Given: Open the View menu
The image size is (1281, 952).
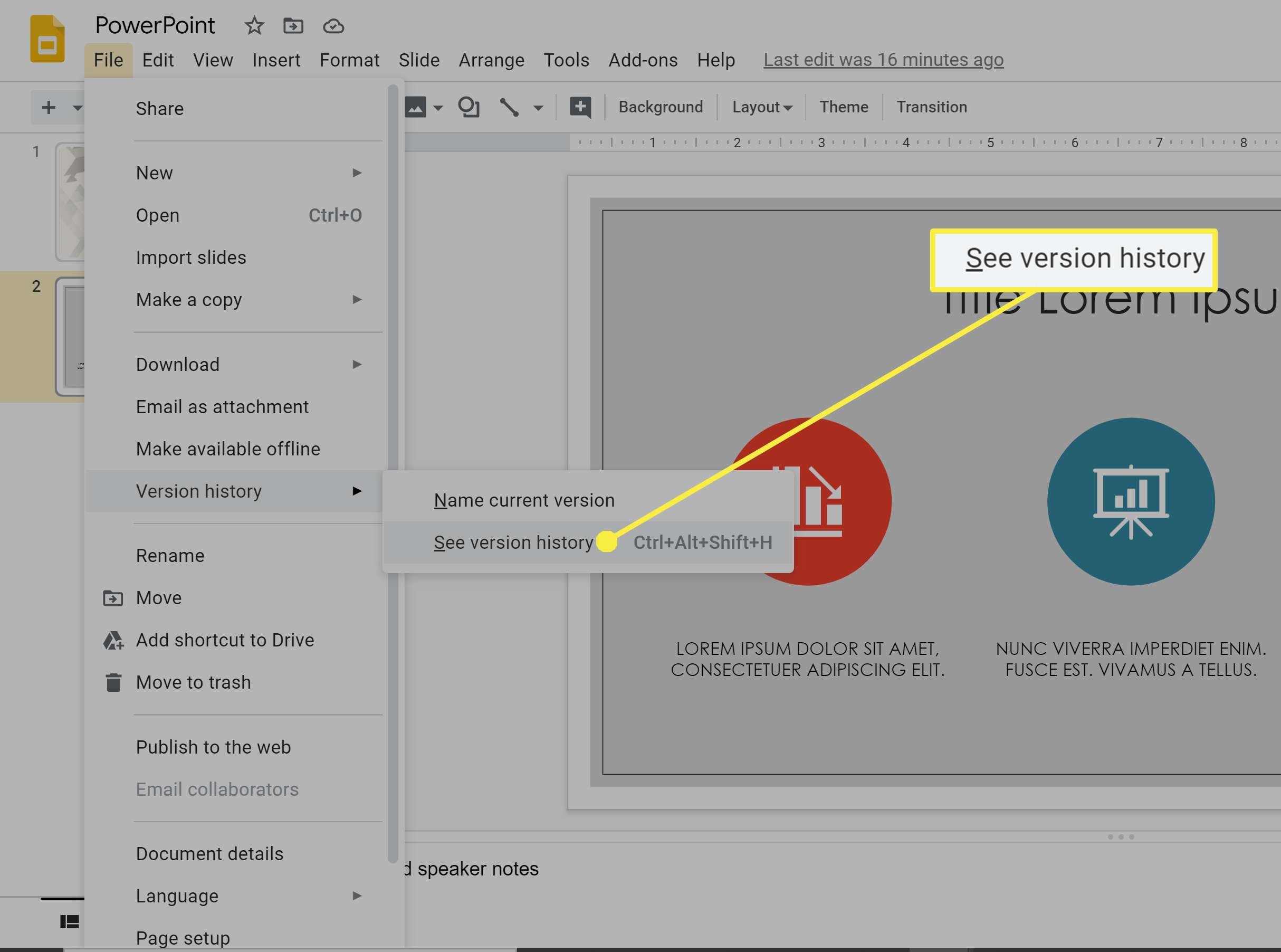Looking at the screenshot, I should (213, 60).
